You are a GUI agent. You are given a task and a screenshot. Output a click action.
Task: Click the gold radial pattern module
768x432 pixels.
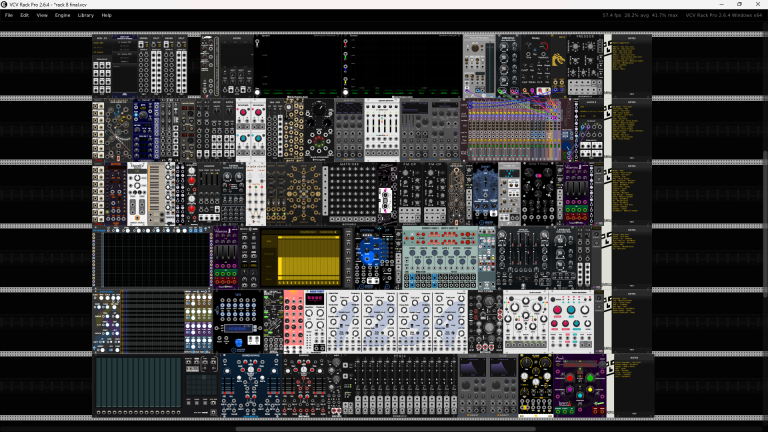304,193
